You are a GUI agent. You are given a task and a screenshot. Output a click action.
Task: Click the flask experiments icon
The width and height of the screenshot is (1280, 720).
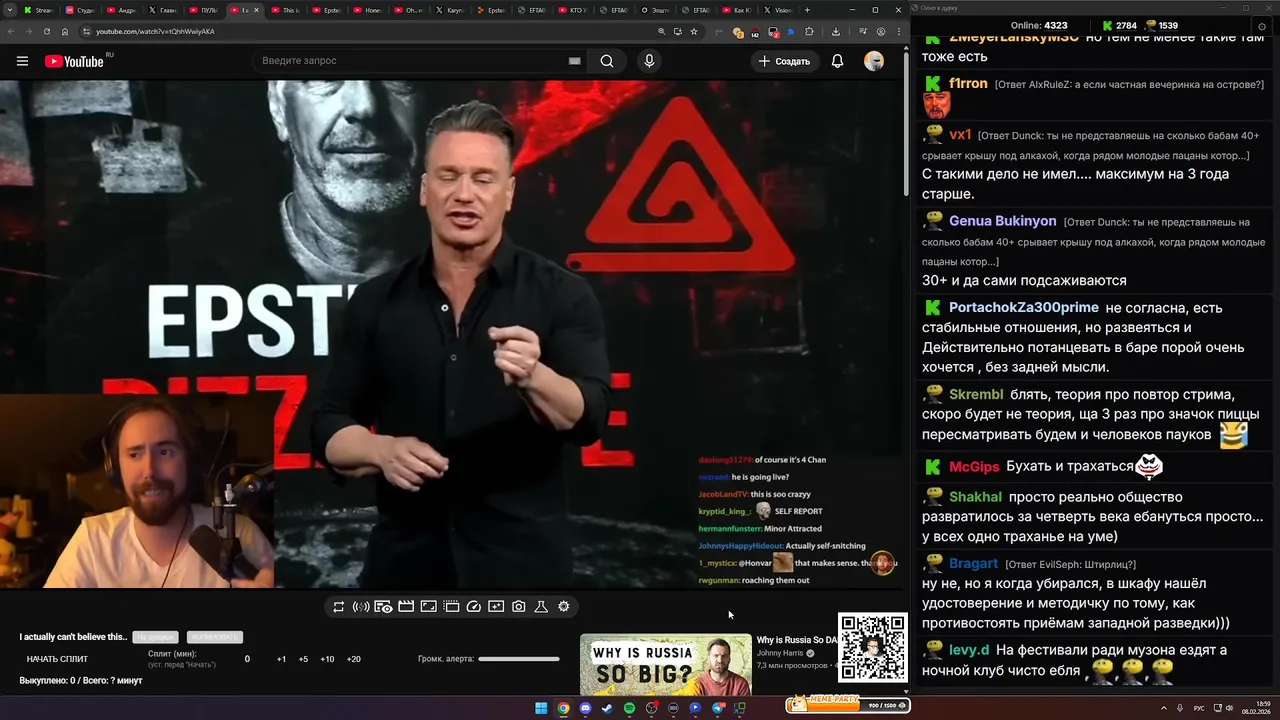(x=541, y=607)
